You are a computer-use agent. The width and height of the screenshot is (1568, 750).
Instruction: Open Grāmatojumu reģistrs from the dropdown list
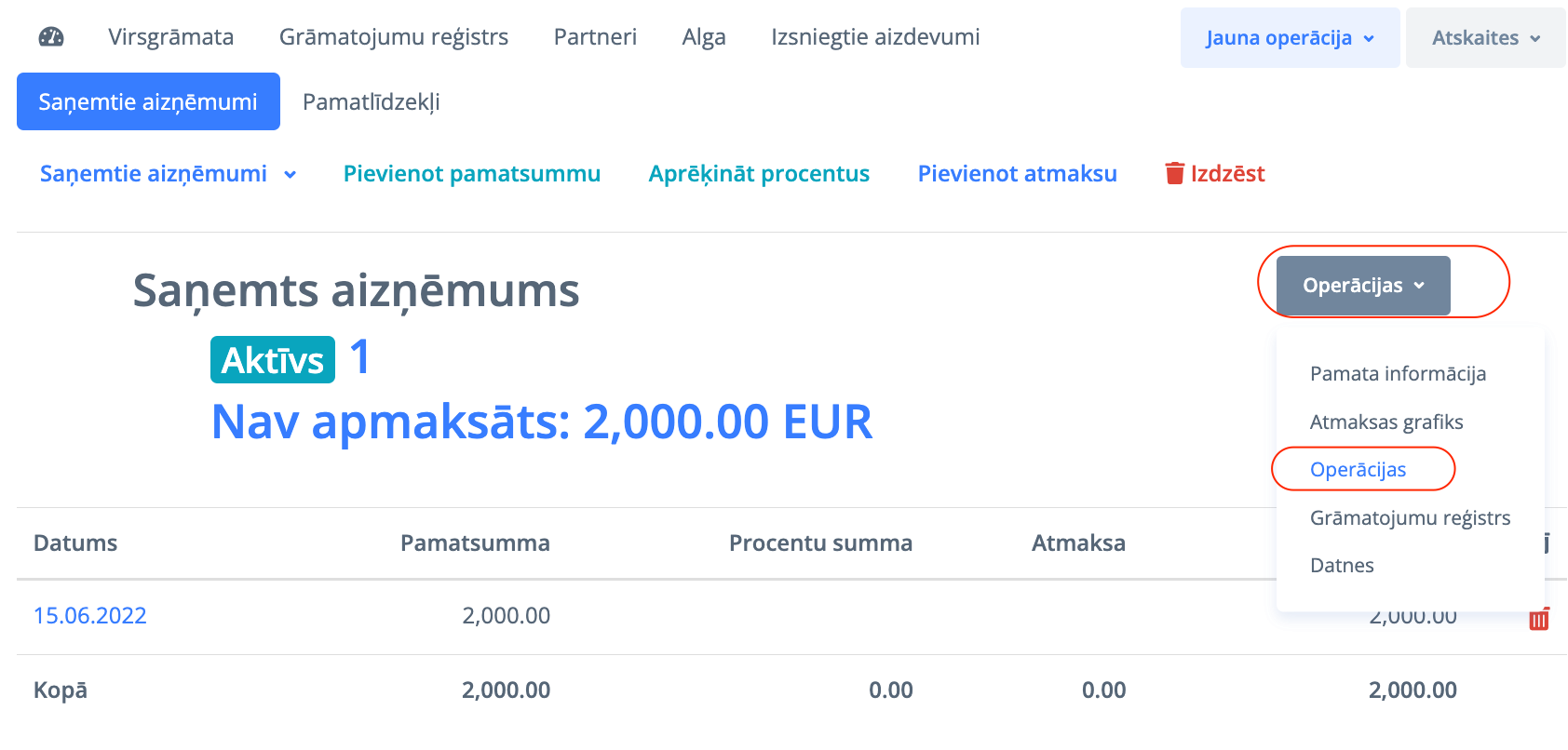(1409, 518)
